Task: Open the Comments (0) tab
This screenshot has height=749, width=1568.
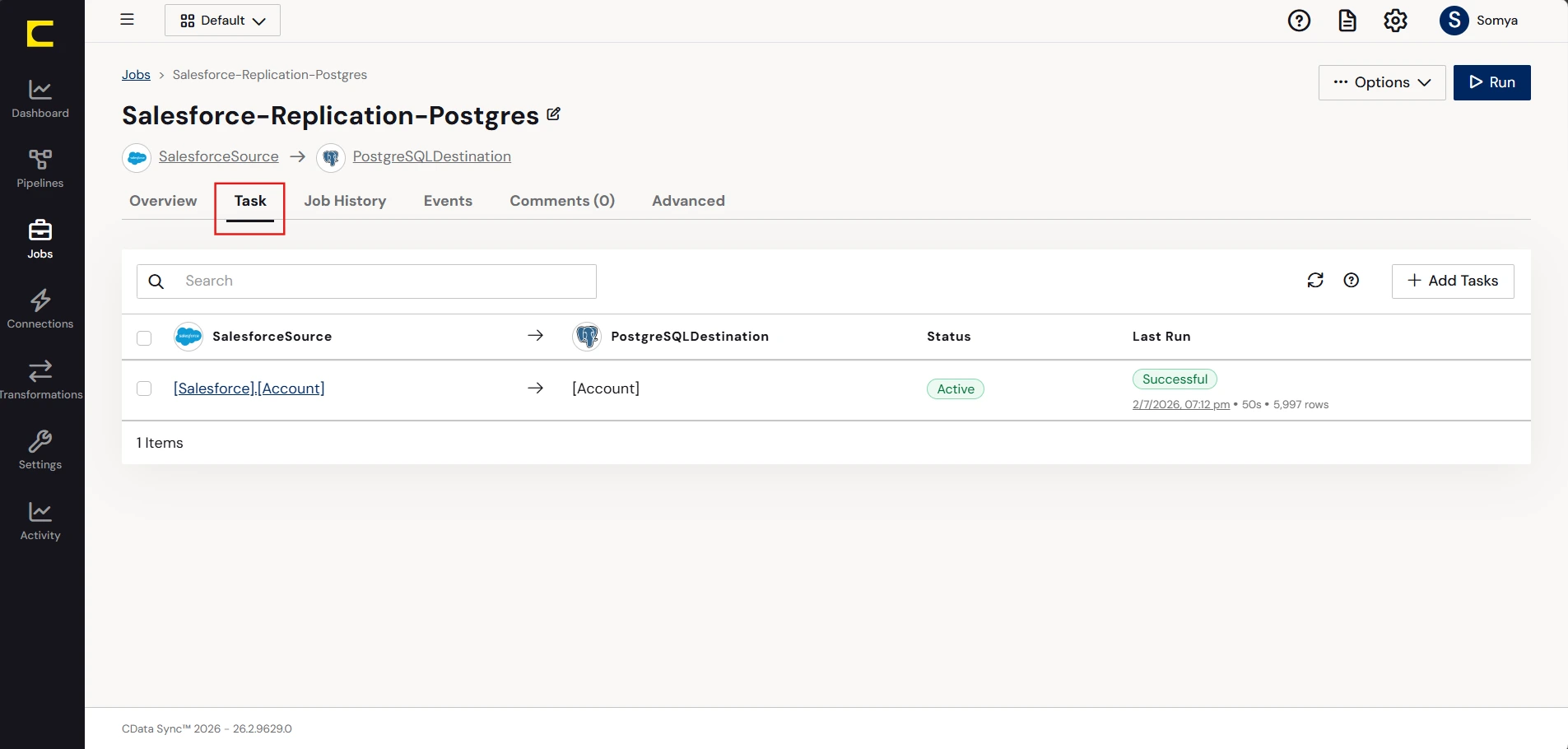Action: (x=562, y=201)
